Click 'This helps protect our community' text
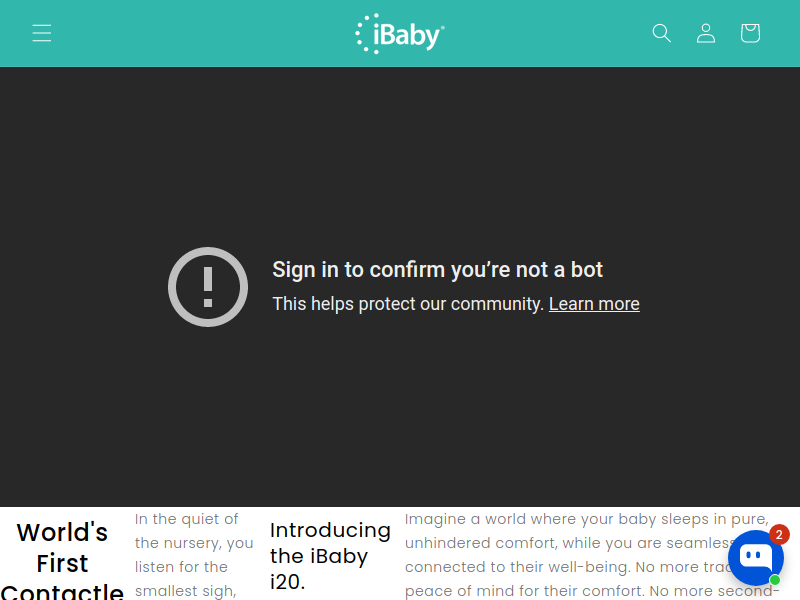Image resolution: width=800 pixels, height=600 pixels. click(408, 304)
